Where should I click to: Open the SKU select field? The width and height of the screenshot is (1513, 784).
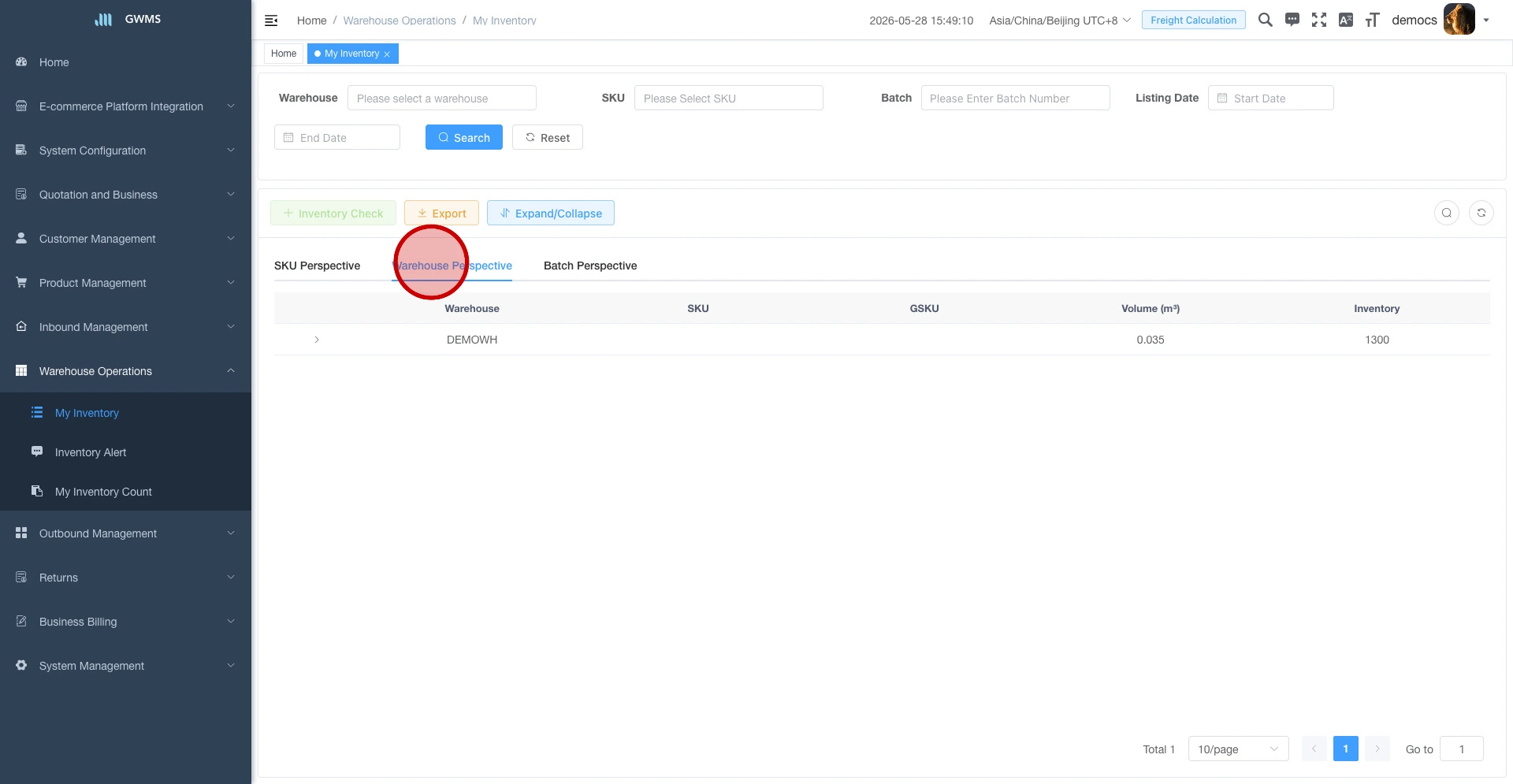click(728, 98)
